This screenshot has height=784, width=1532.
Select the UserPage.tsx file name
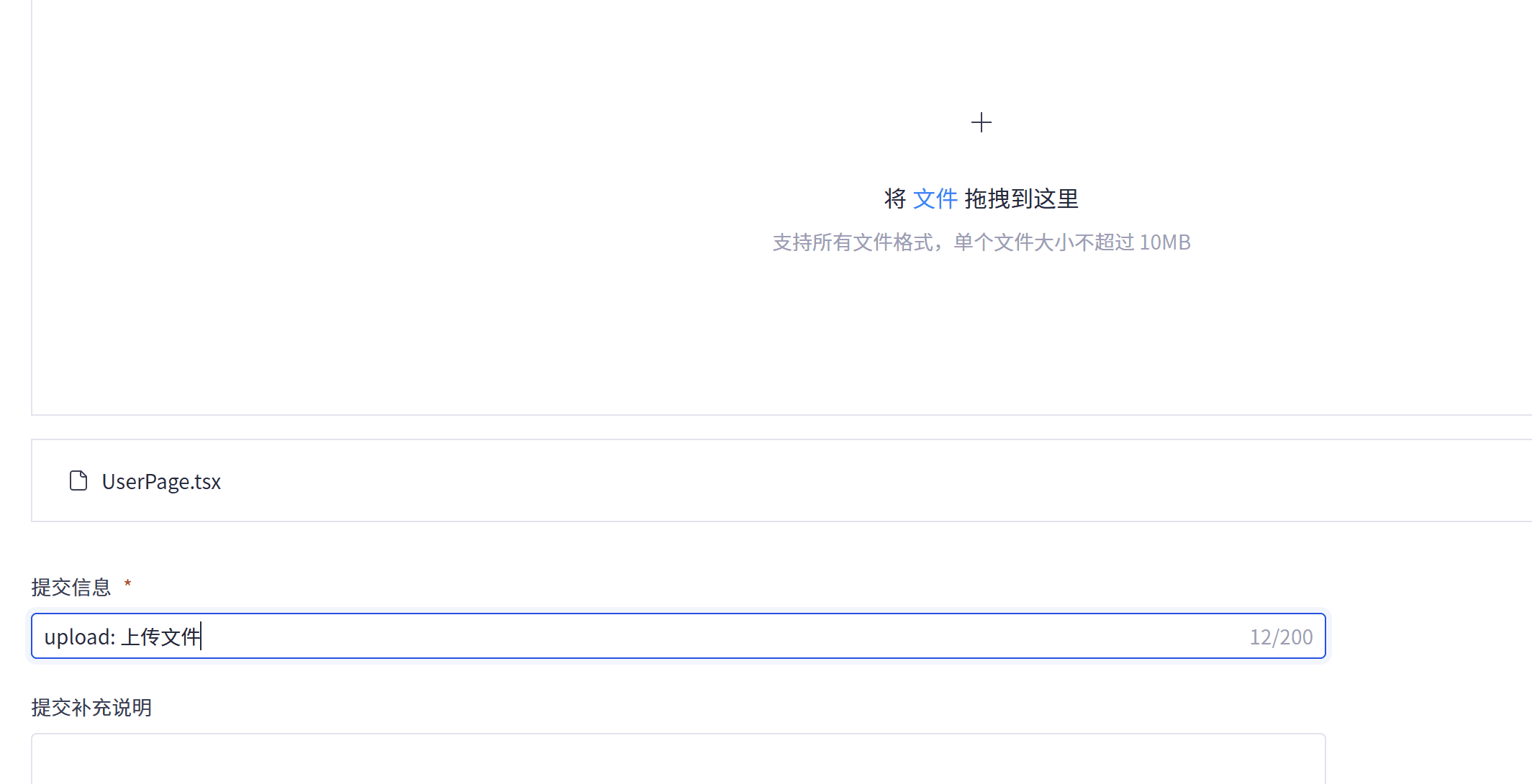[161, 481]
